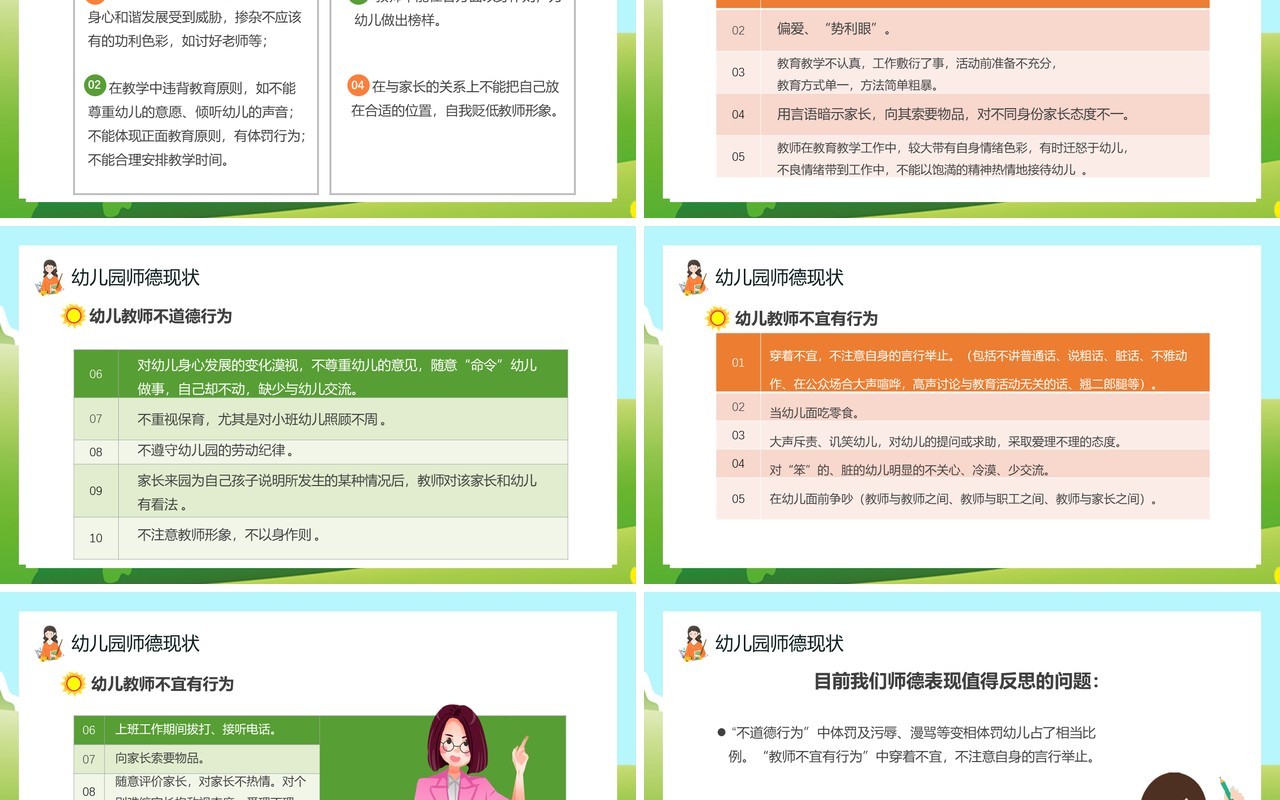Viewport: 1280px width, 800px height.
Task: Click the line 不能合理安排教学时间。
Action: (159, 159)
